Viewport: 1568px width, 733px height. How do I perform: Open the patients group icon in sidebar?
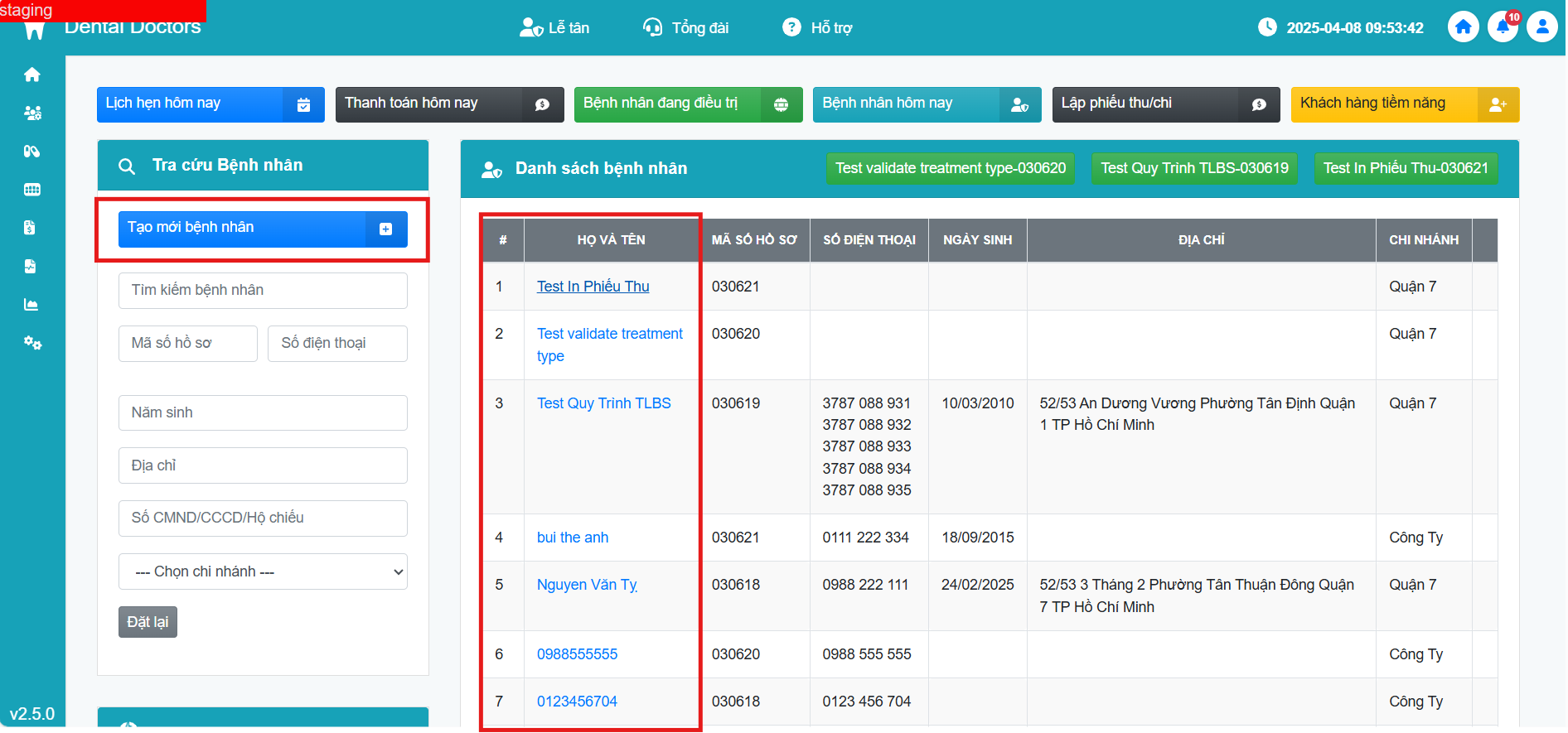click(x=32, y=113)
